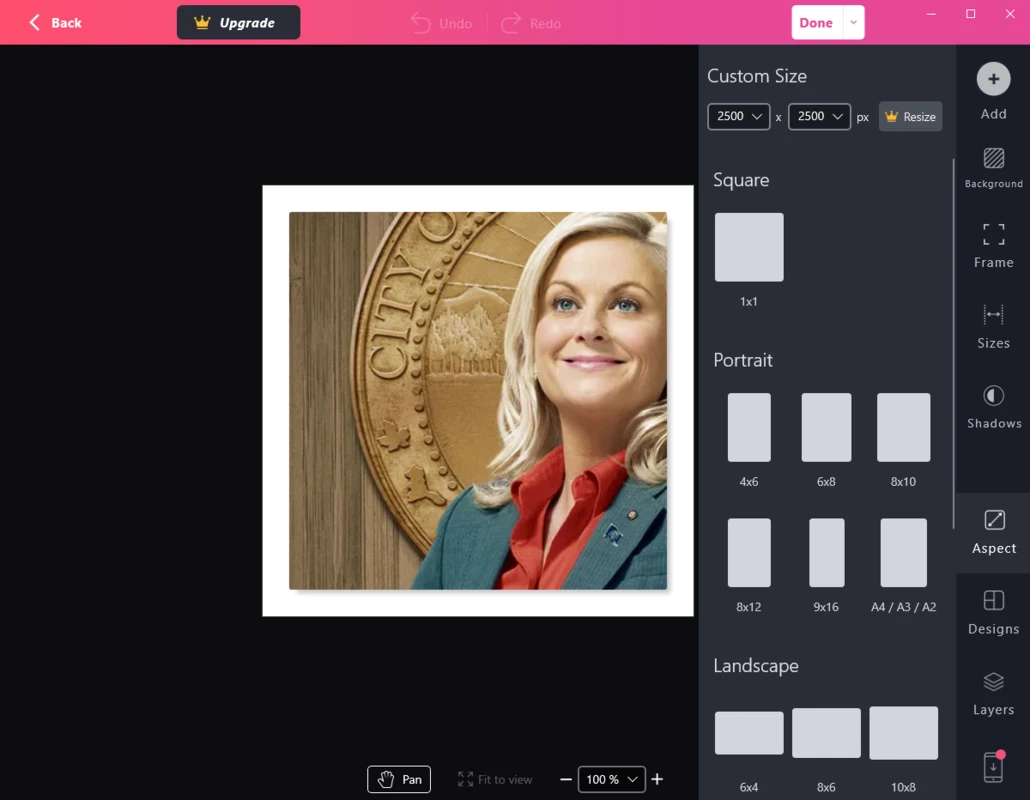Select the Aspect tab
Viewport: 1030px width, 800px height.
[993, 532]
